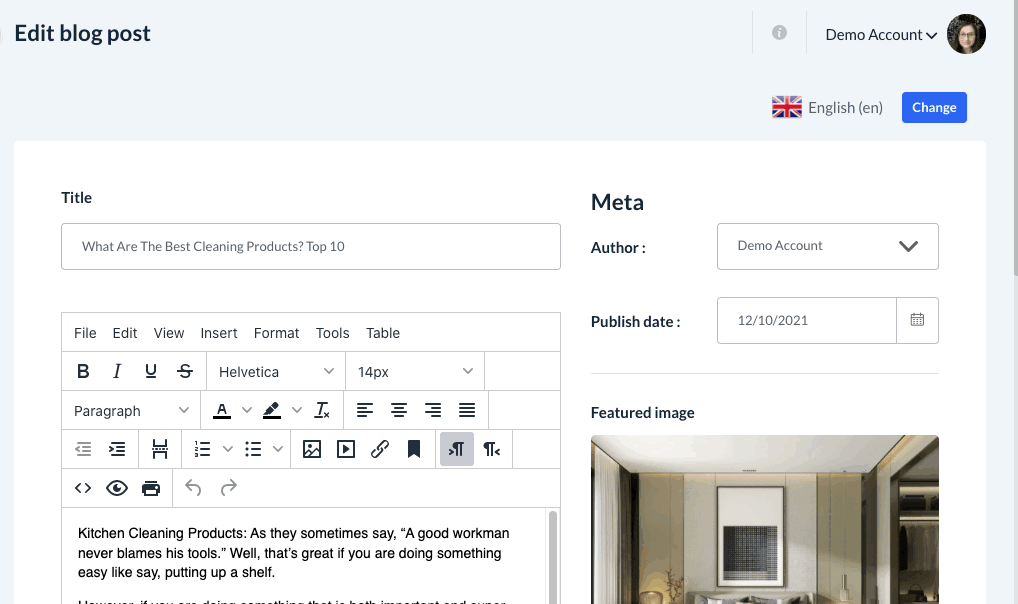Undo the last edit
This screenshot has width=1018, height=604.
(x=193, y=488)
